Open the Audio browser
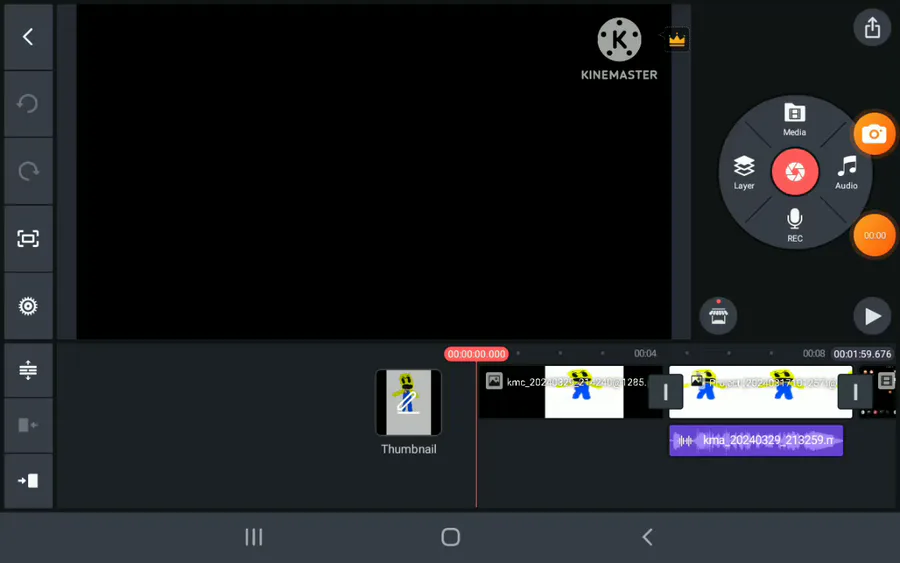This screenshot has height=563, width=900. [846, 173]
